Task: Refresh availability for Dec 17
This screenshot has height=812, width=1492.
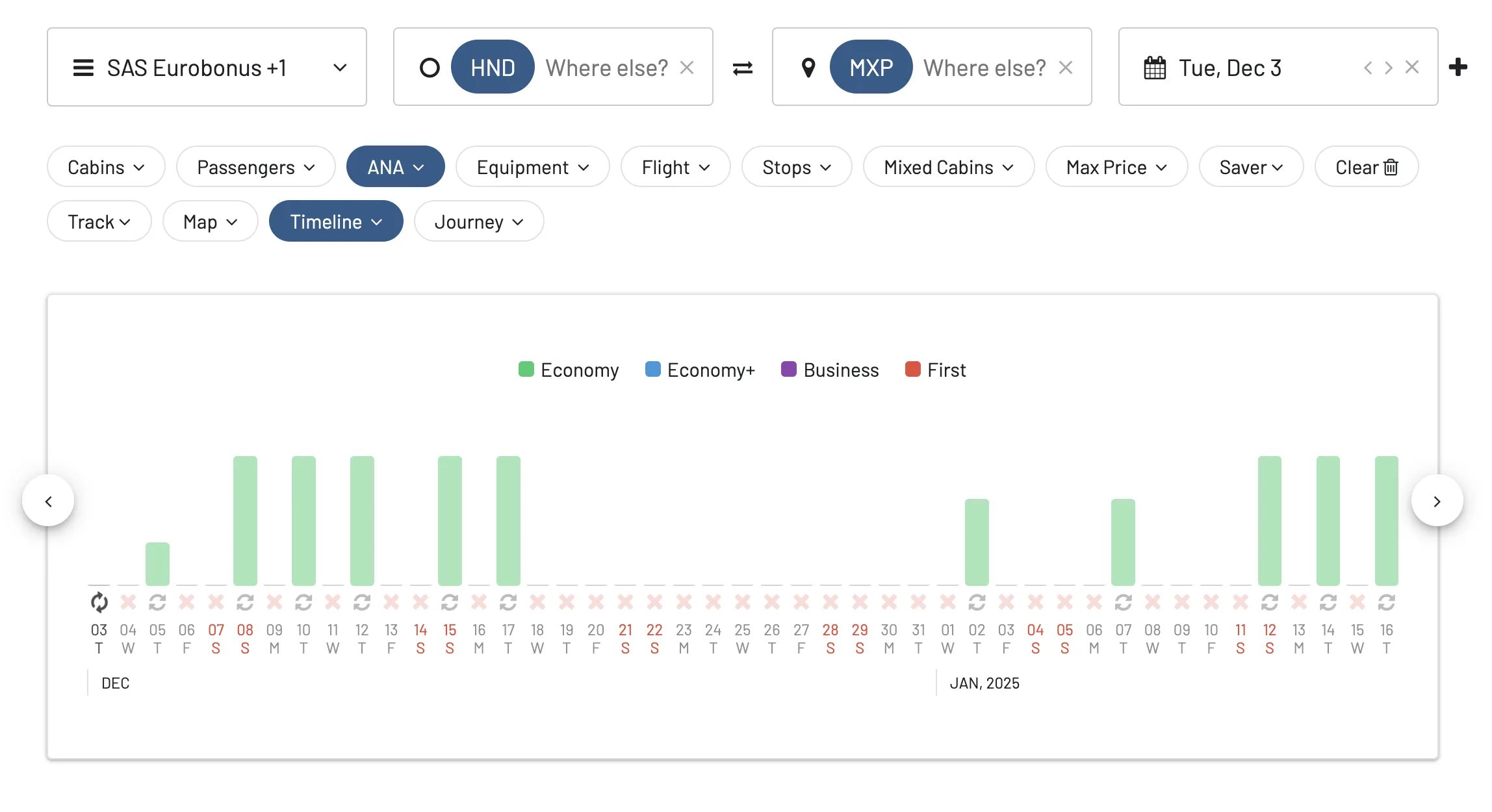Action: (x=508, y=602)
